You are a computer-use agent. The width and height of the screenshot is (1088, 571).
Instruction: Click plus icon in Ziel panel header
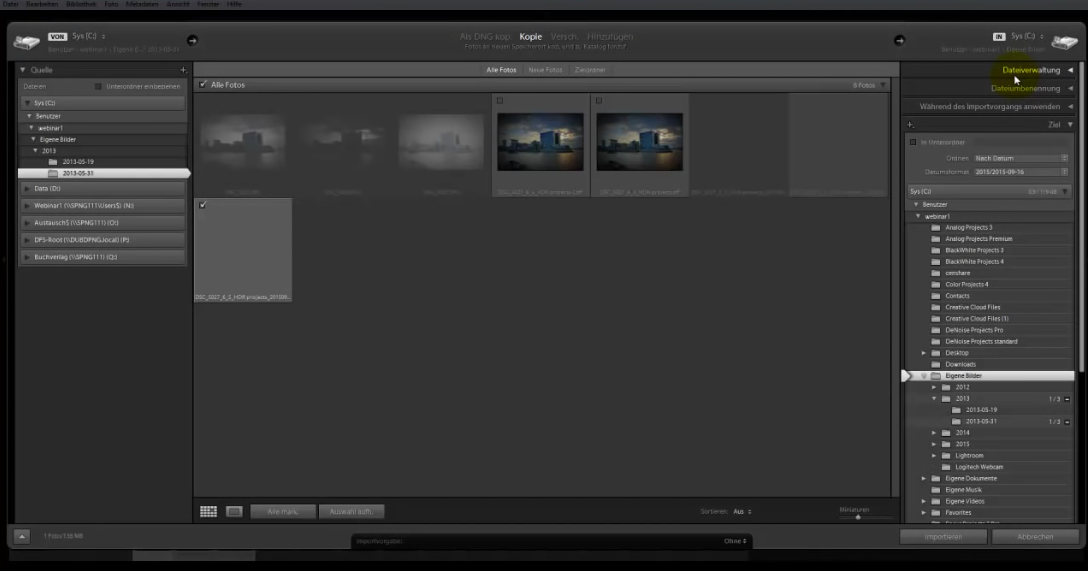tap(910, 124)
